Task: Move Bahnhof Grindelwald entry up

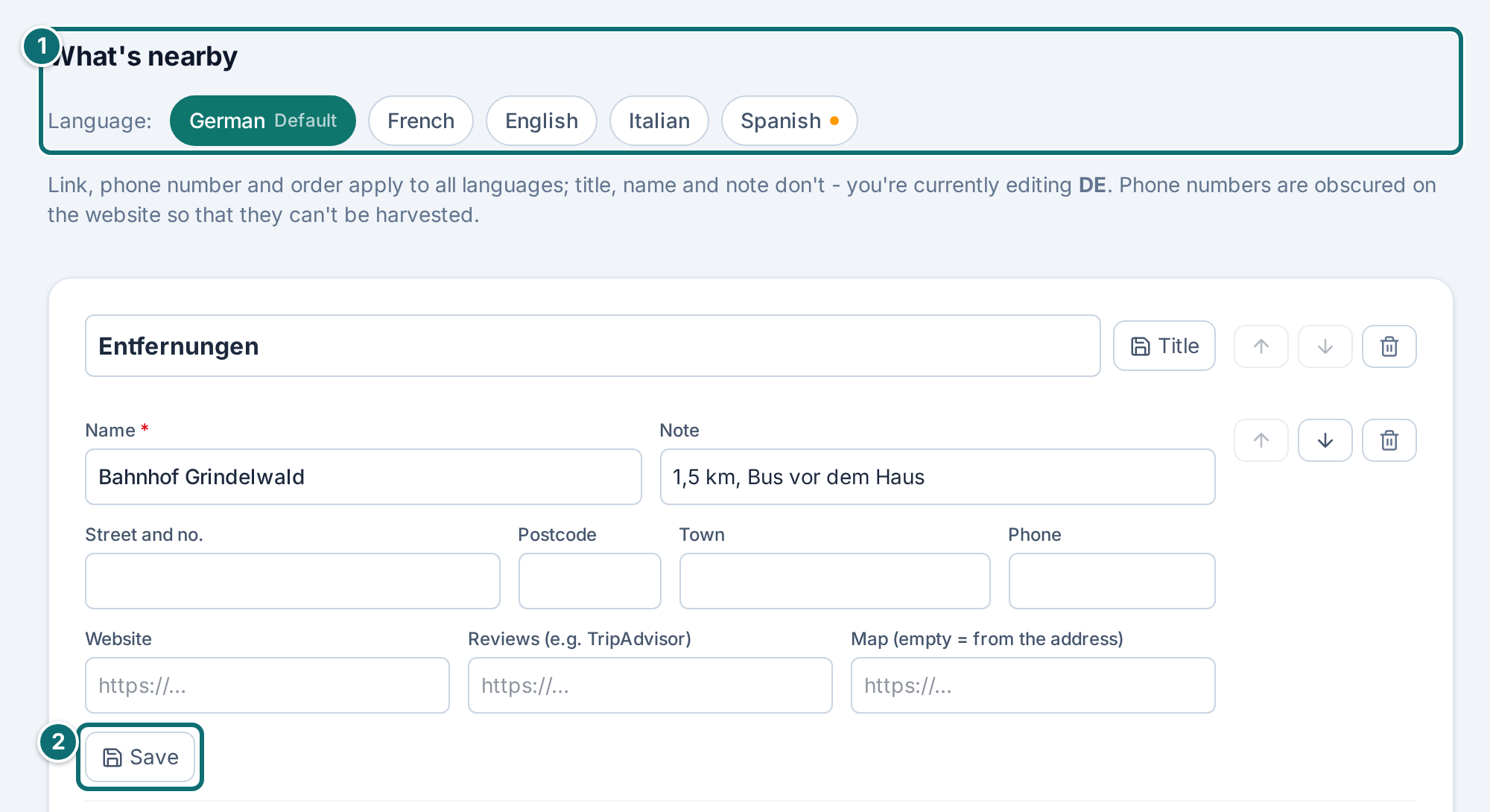Action: [1261, 440]
